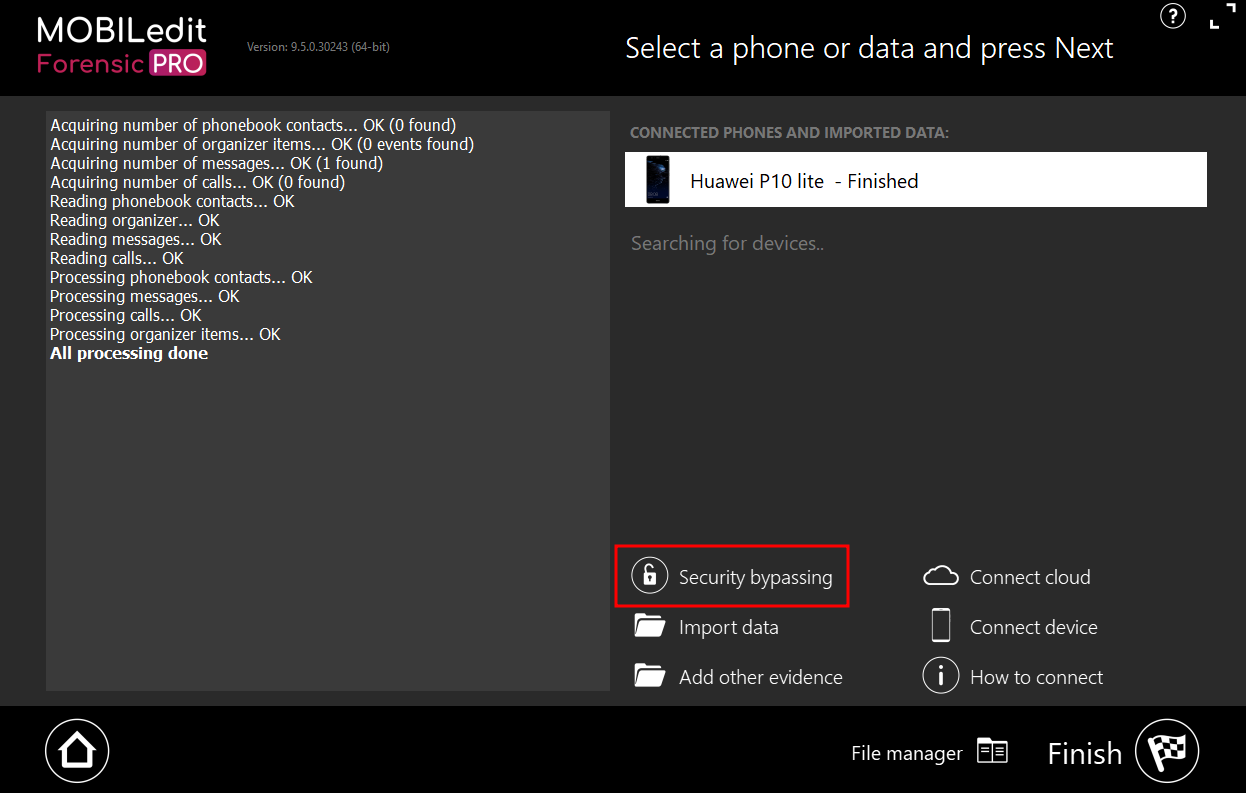This screenshot has height=793, width=1246.
Task: Open the File manager label
Action: pos(906,753)
